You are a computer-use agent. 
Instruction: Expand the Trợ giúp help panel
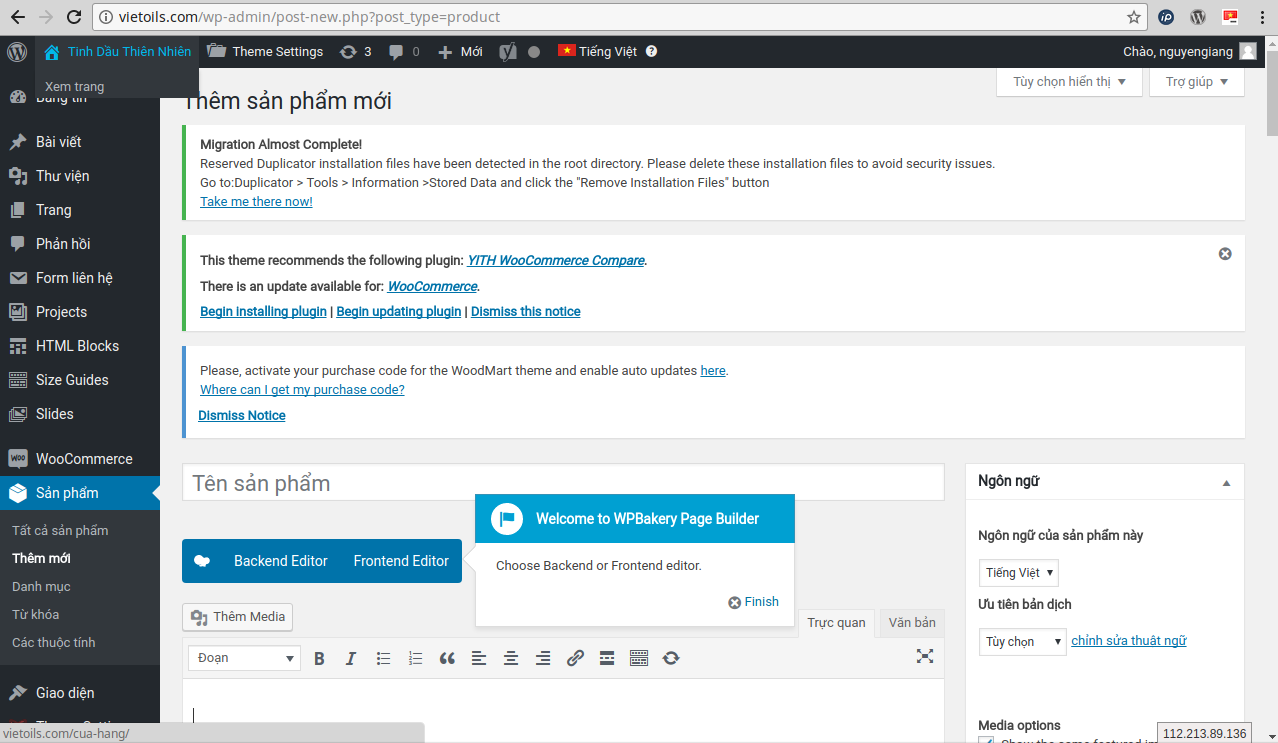click(1197, 82)
